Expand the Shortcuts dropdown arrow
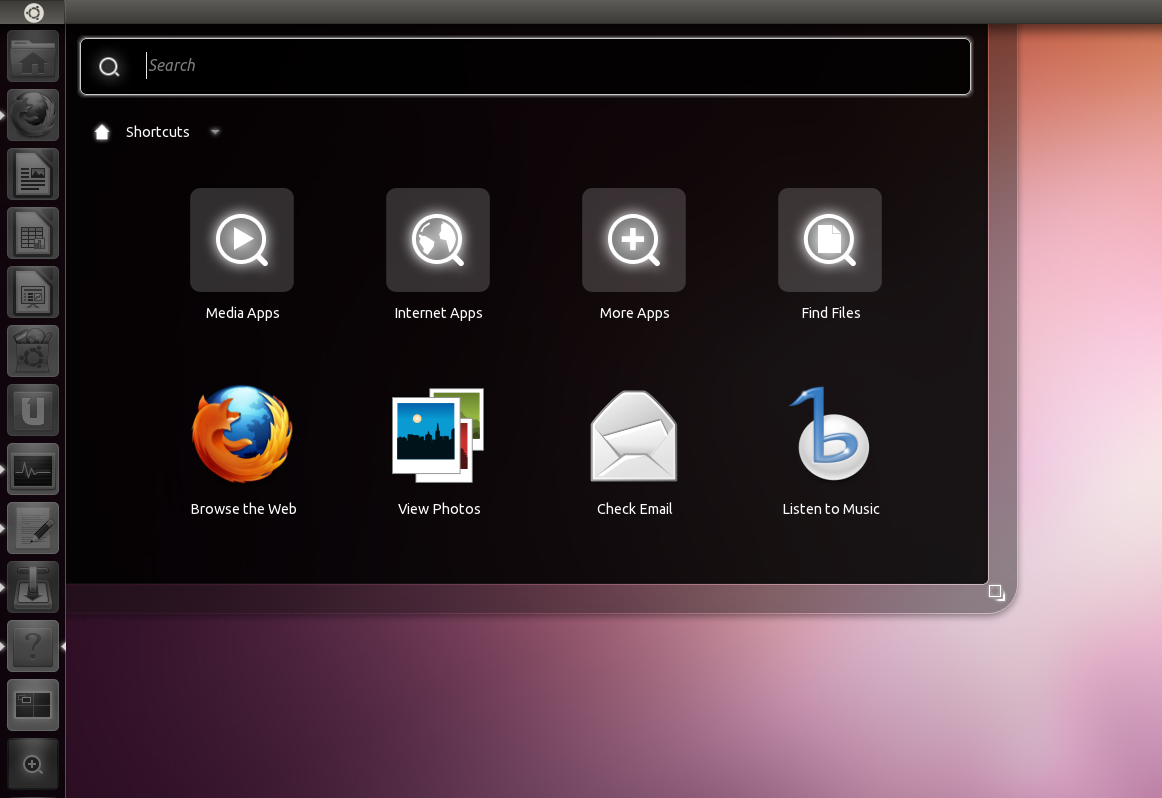Viewport: 1162px width, 798px height. (x=215, y=132)
